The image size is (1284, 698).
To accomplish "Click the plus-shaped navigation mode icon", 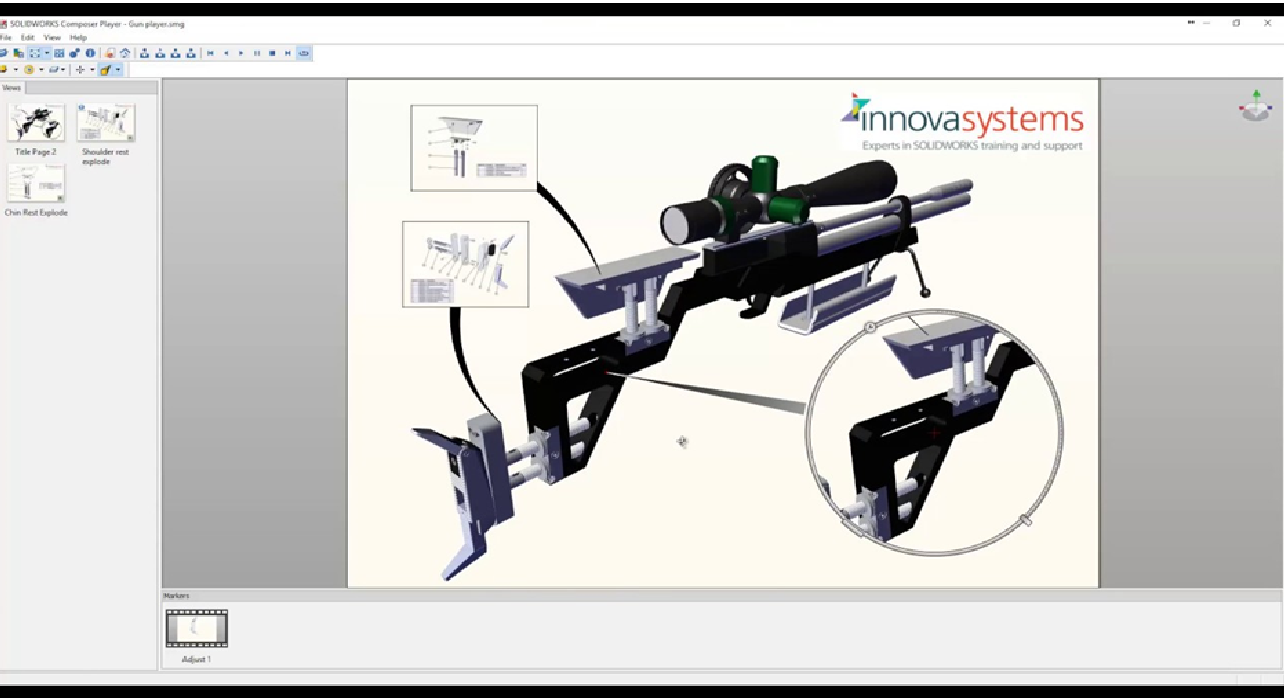I will coord(80,70).
